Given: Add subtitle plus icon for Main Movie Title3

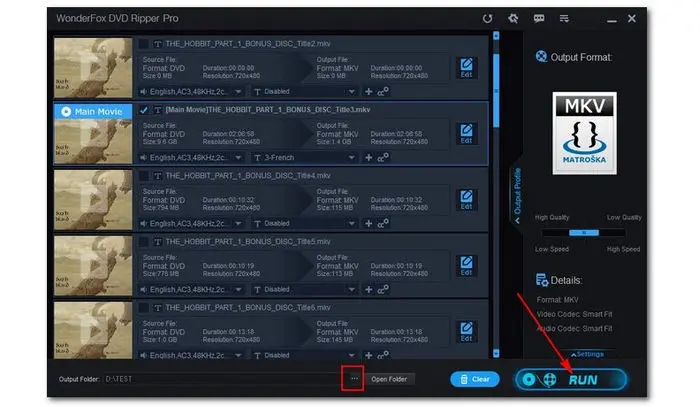Looking at the screenshot, I should tap(368, 158).
